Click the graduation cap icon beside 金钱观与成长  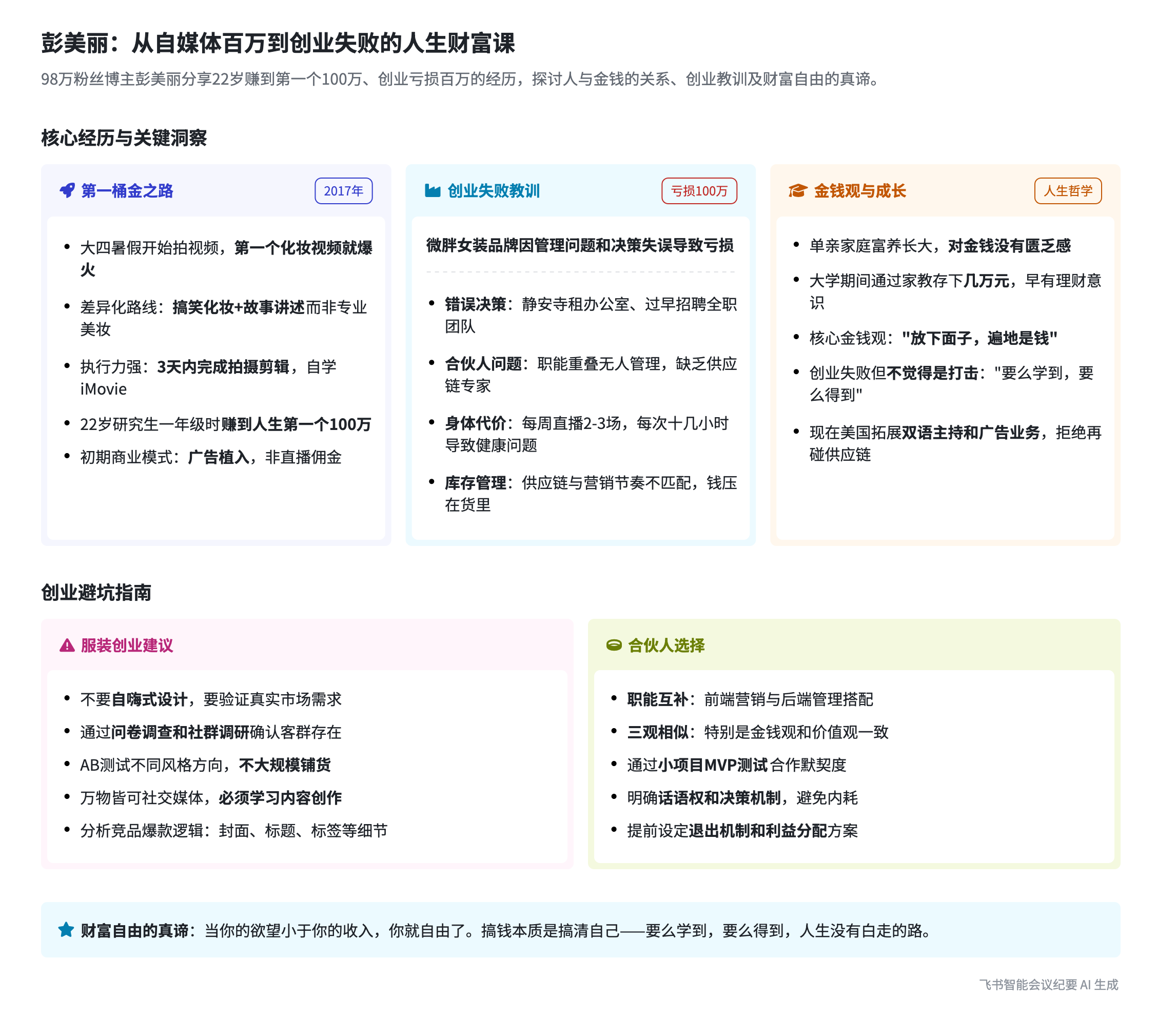tap(797, 191)
